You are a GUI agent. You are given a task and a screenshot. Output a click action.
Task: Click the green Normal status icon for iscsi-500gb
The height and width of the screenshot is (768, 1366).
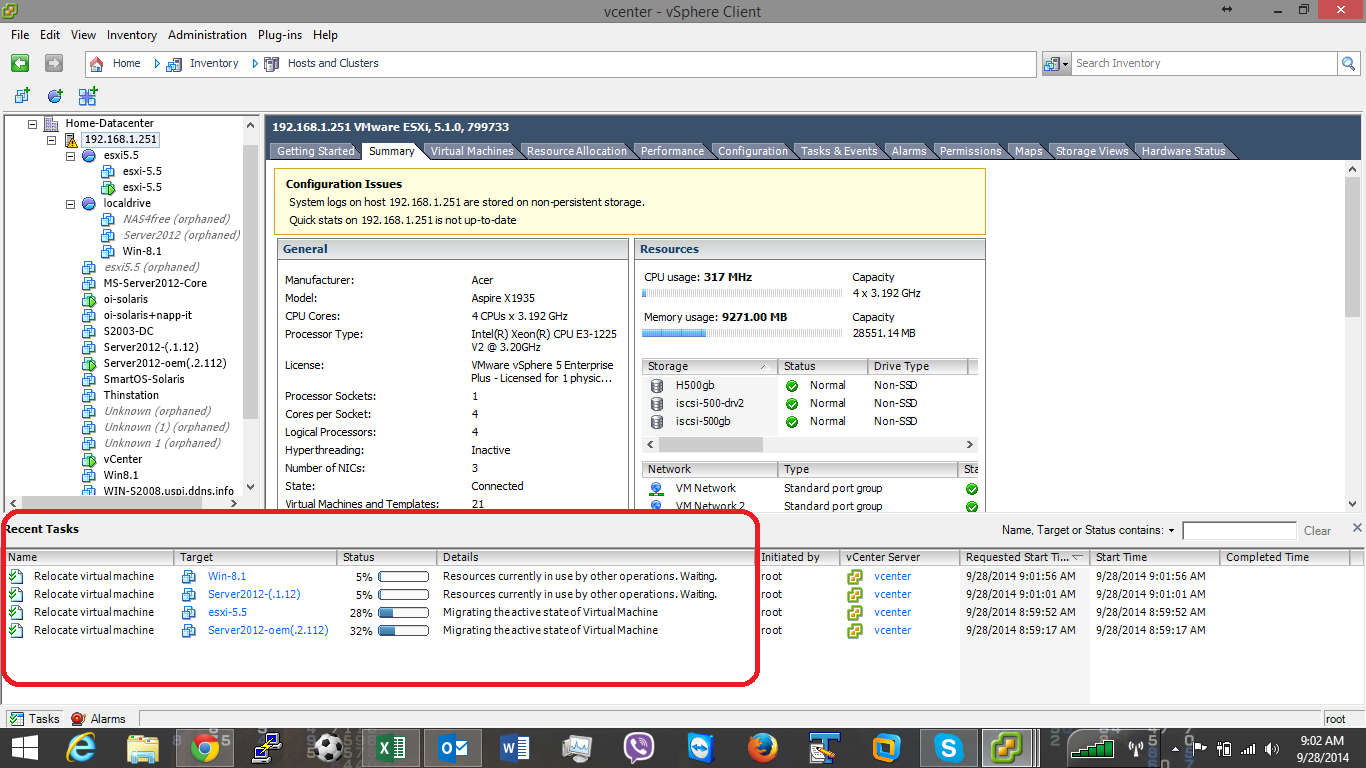pos(791,421)
